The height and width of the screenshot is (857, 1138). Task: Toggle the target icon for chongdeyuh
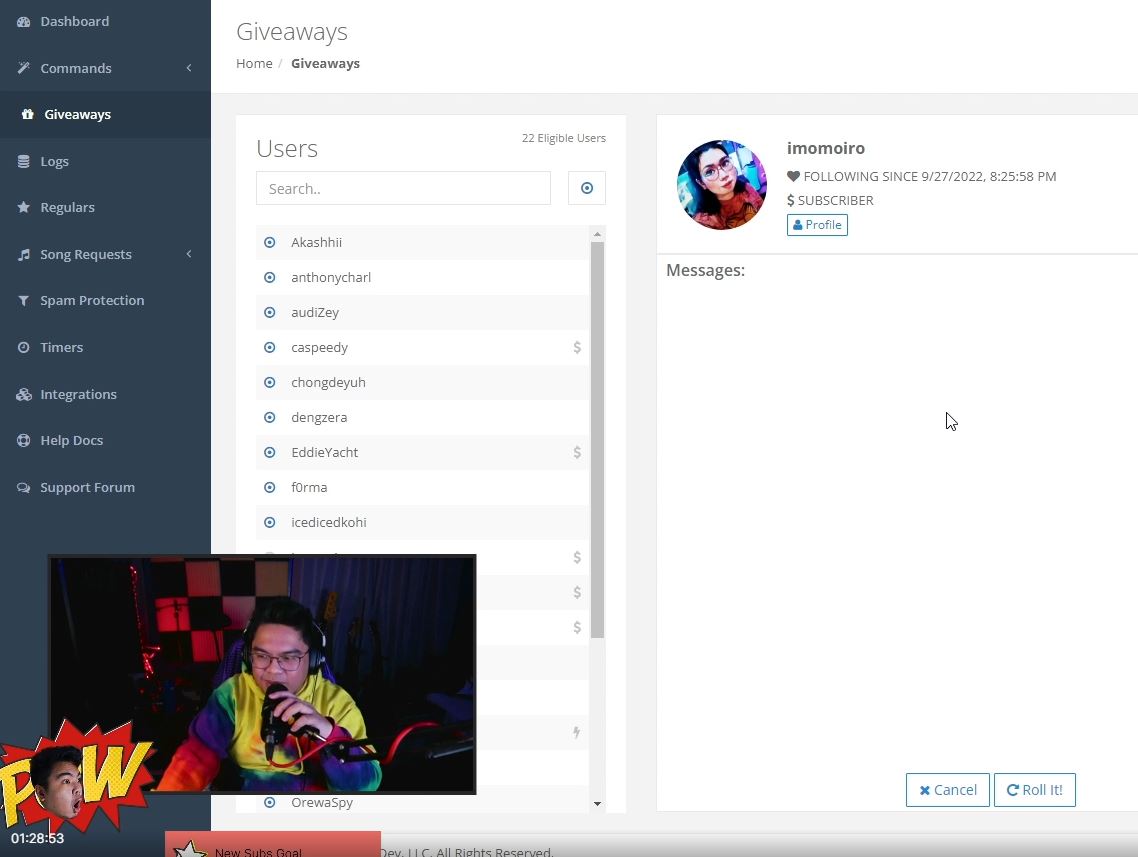(270, 382)
